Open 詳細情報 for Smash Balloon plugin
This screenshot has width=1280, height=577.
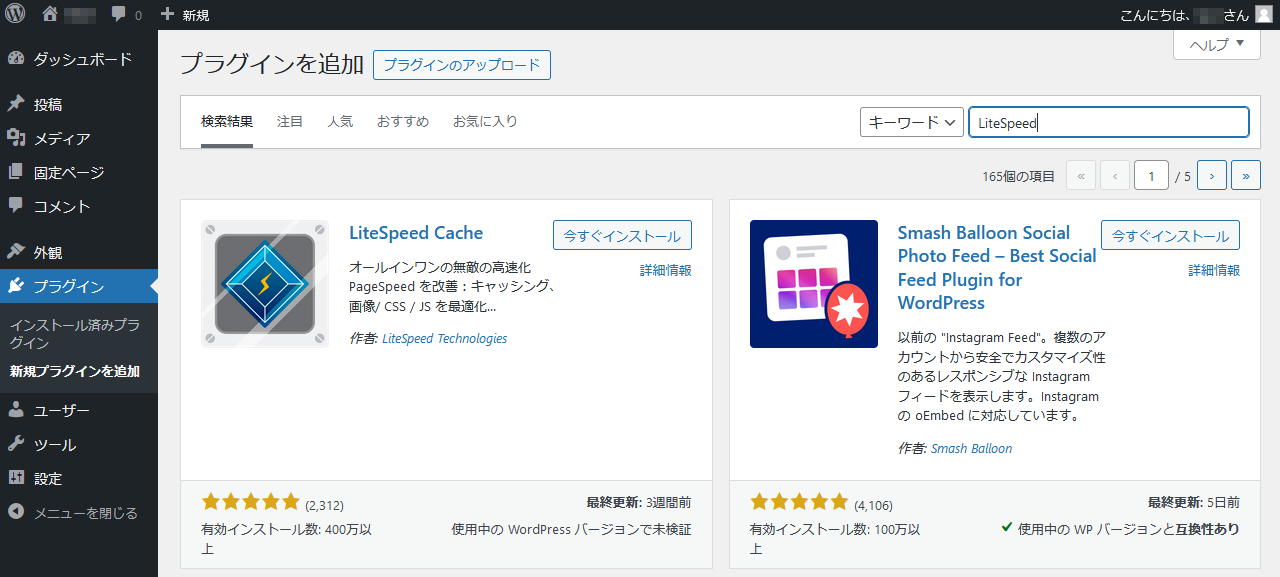click(1215, 270)
